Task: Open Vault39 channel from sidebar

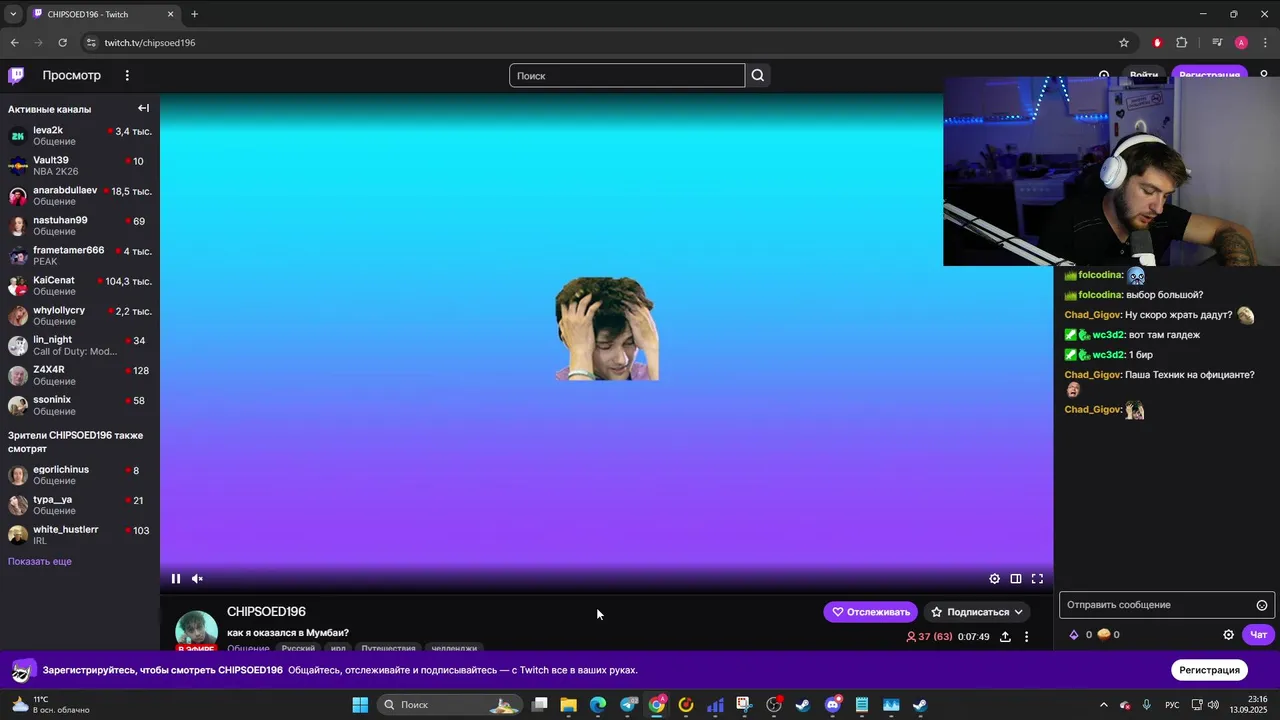Action: coord(80,165)
